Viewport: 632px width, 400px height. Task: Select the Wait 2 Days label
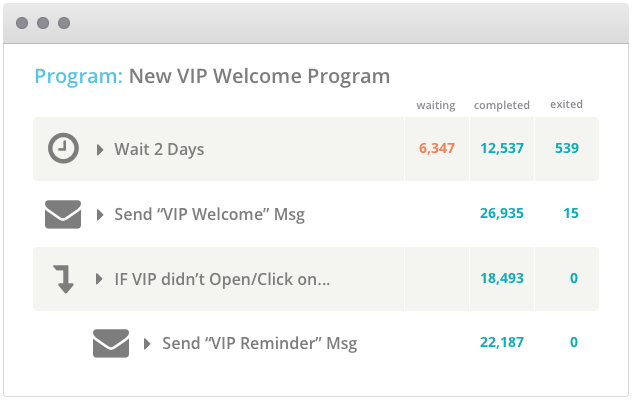[x=159, y=150]
